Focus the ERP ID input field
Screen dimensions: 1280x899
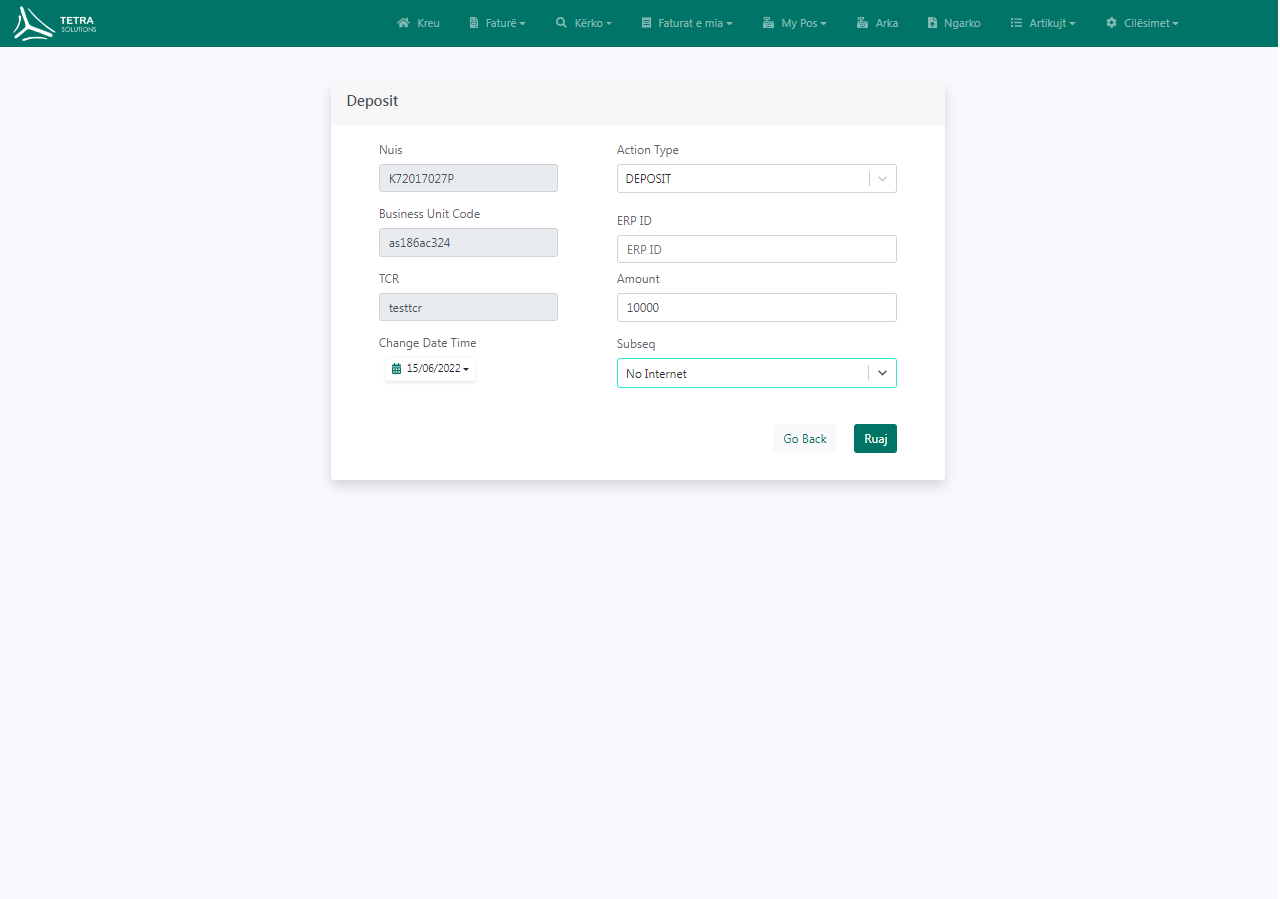click(x=757, y=249)
